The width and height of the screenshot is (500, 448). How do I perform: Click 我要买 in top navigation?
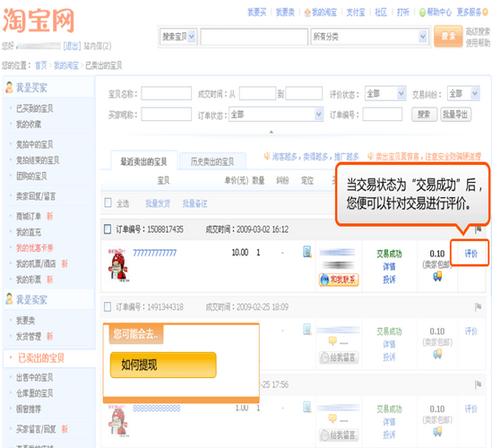(257, 12)
